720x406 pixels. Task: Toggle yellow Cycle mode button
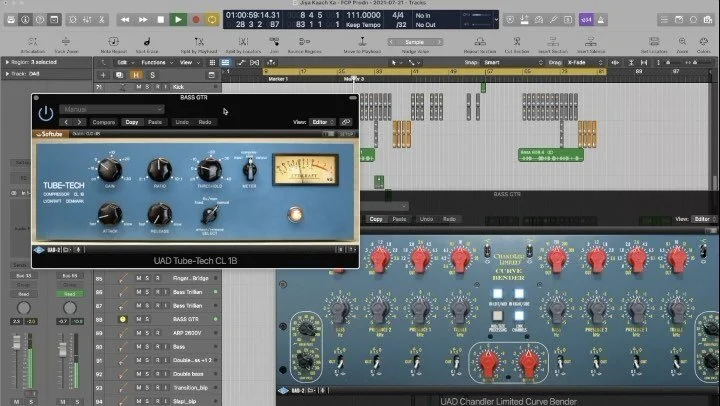(212, 20)
